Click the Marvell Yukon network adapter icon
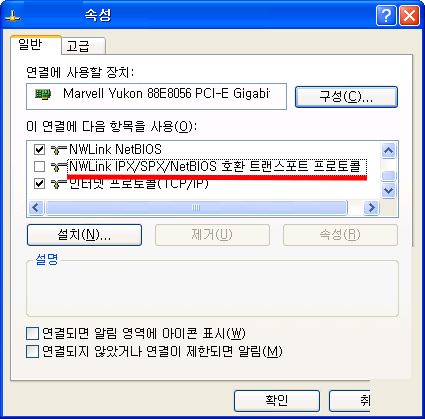The width and height of the screenshot is (425, 419). pyautogui.click(x=43, y=94)
